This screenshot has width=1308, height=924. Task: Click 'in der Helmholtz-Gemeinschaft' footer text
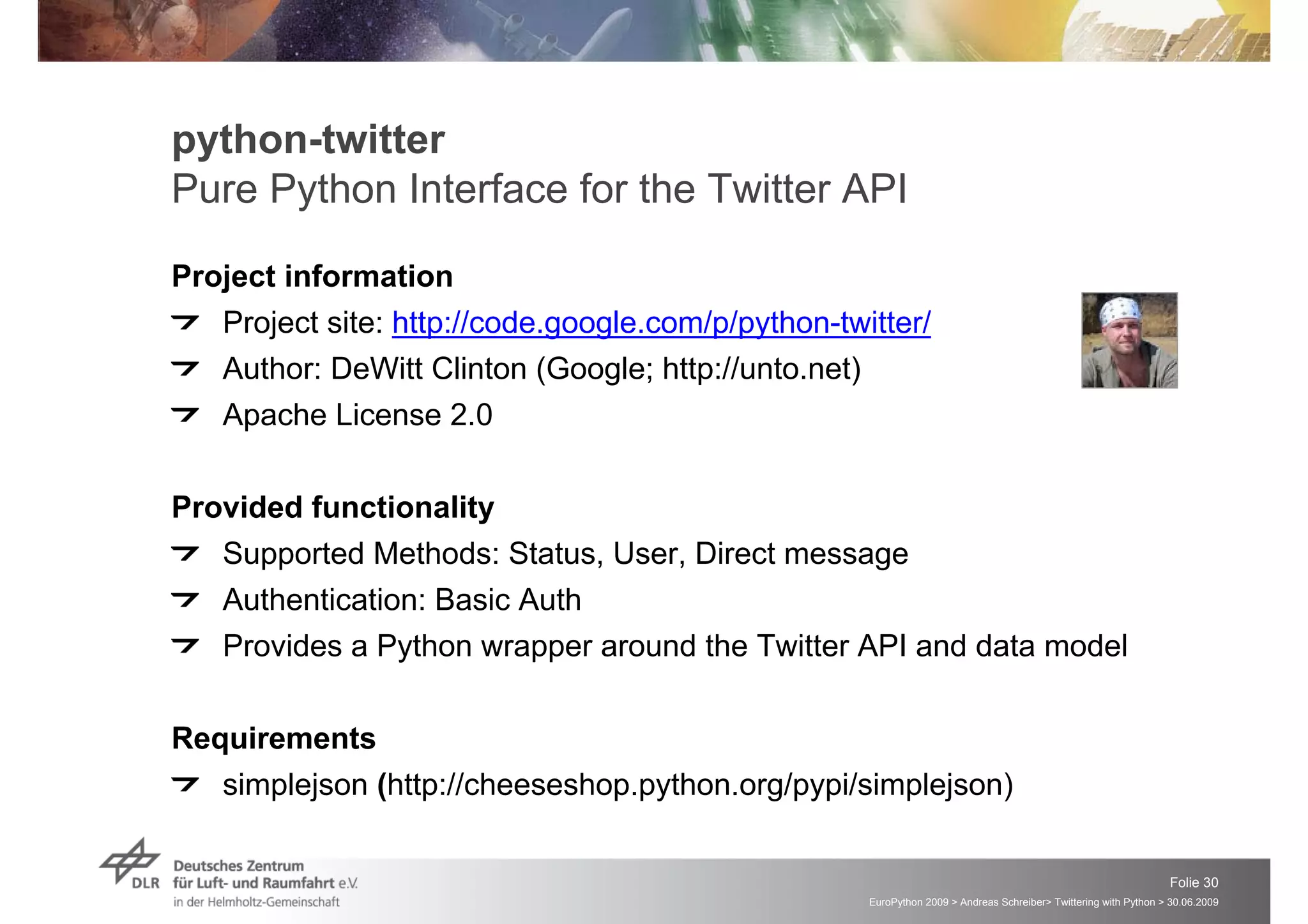pos(256,902)
